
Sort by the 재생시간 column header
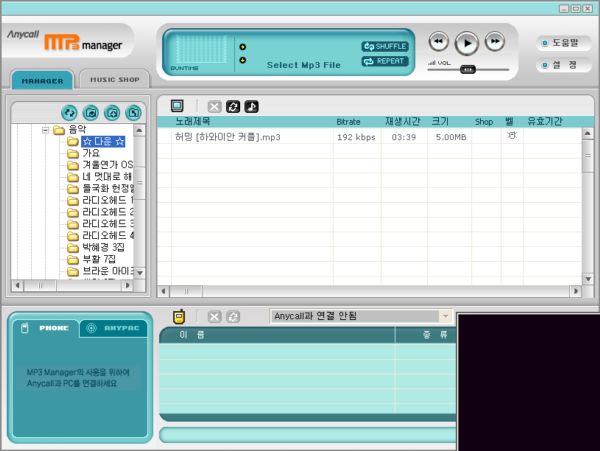pos(403,122)
